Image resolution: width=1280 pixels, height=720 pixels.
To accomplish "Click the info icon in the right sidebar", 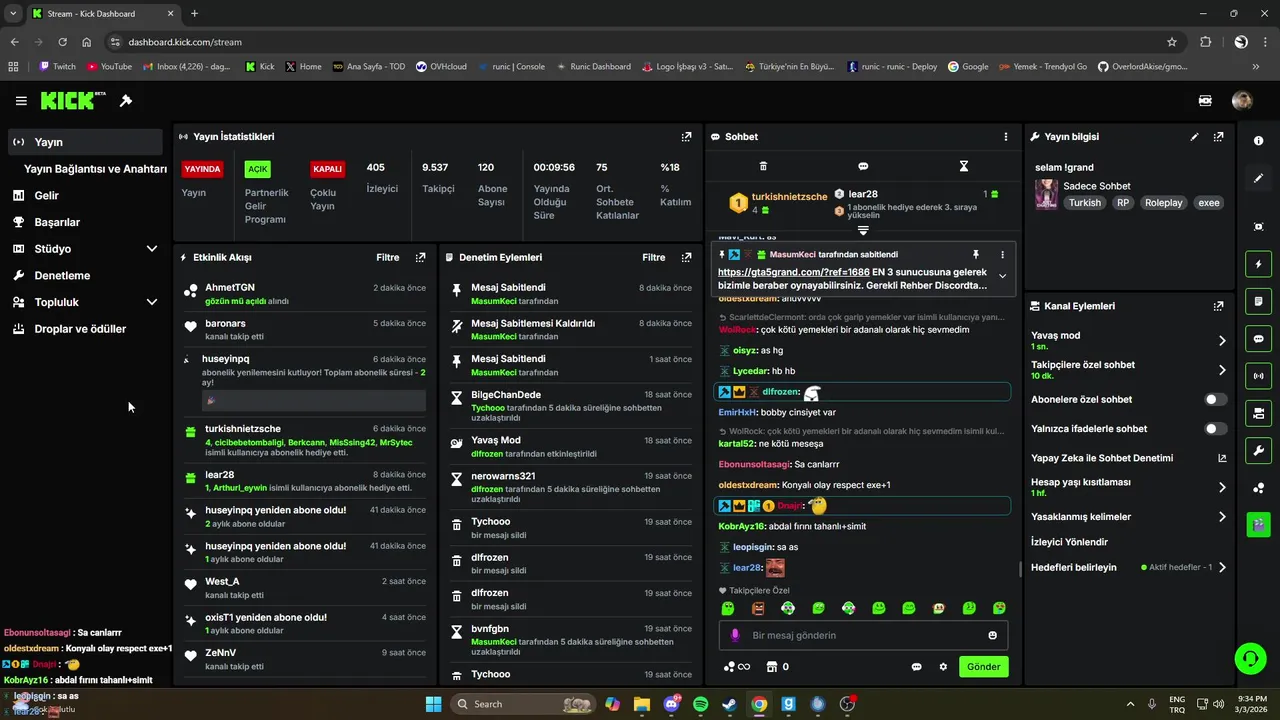I will [1258, 141].
